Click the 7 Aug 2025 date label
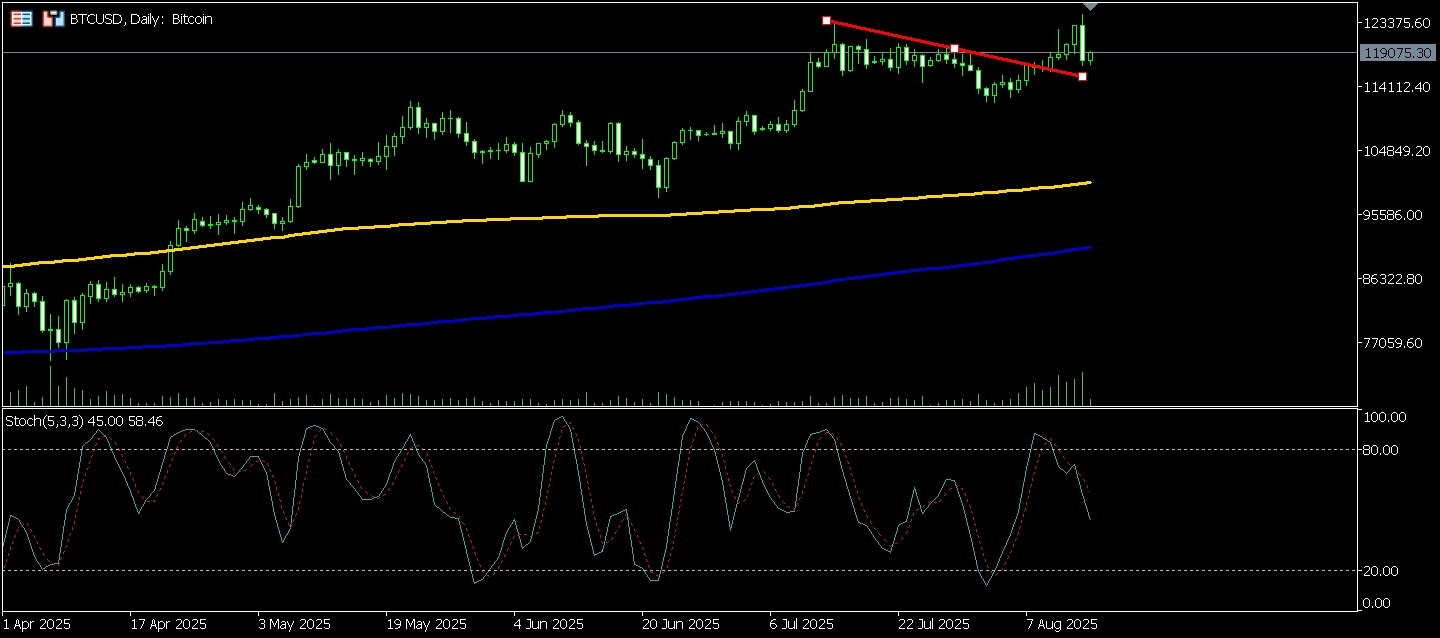 pyautogui.click(x=1062, y=624)
